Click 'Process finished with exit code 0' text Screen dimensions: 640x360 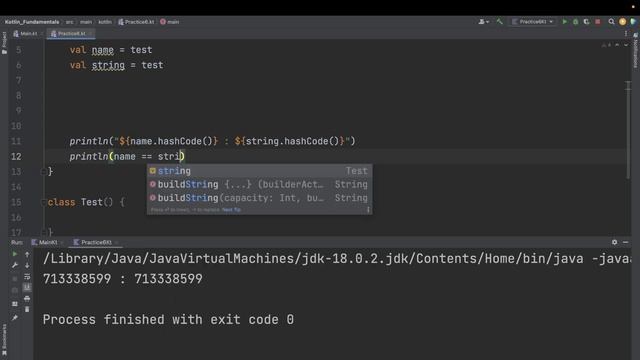click(x=168, y=319)
